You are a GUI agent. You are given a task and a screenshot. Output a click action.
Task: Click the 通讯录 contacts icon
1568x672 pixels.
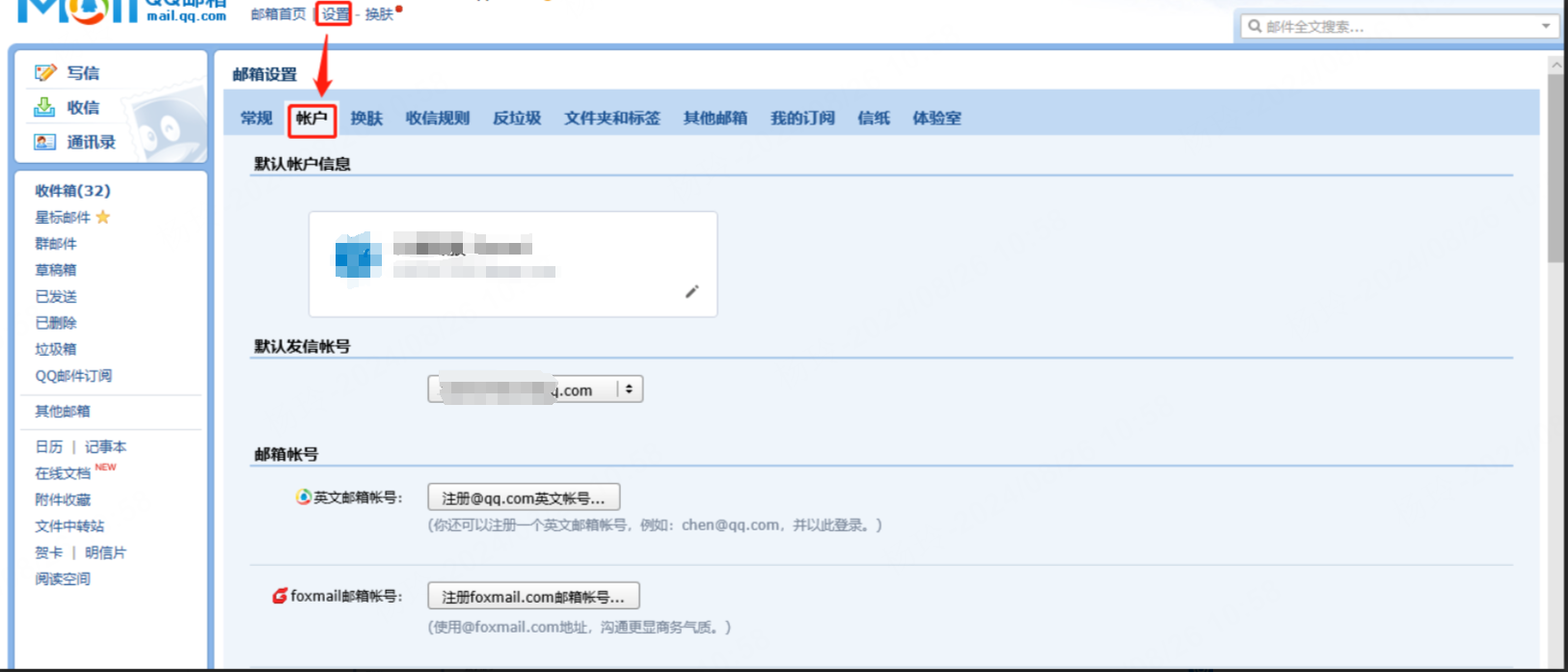coord(44,142)
